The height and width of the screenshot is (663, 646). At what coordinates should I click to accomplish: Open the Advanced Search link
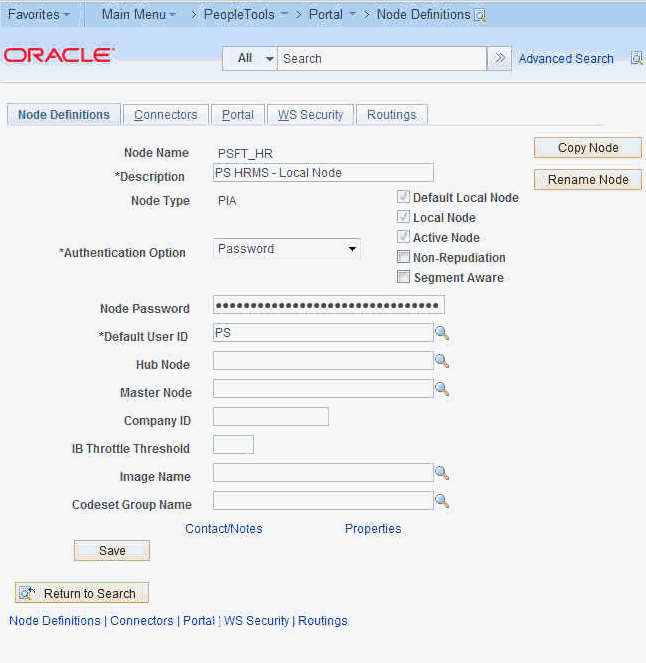pyautogui.click(x=566, y=58)
